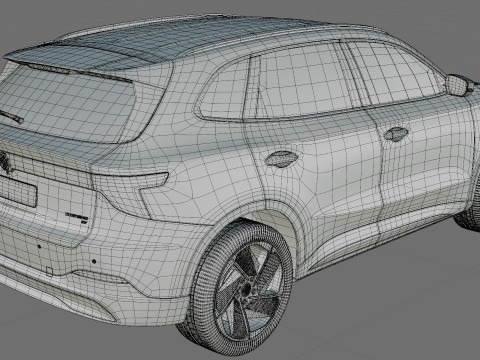This screenshot has height=360, width=480.
Task: Select the rear license plate recess
Action: [17, 191]
